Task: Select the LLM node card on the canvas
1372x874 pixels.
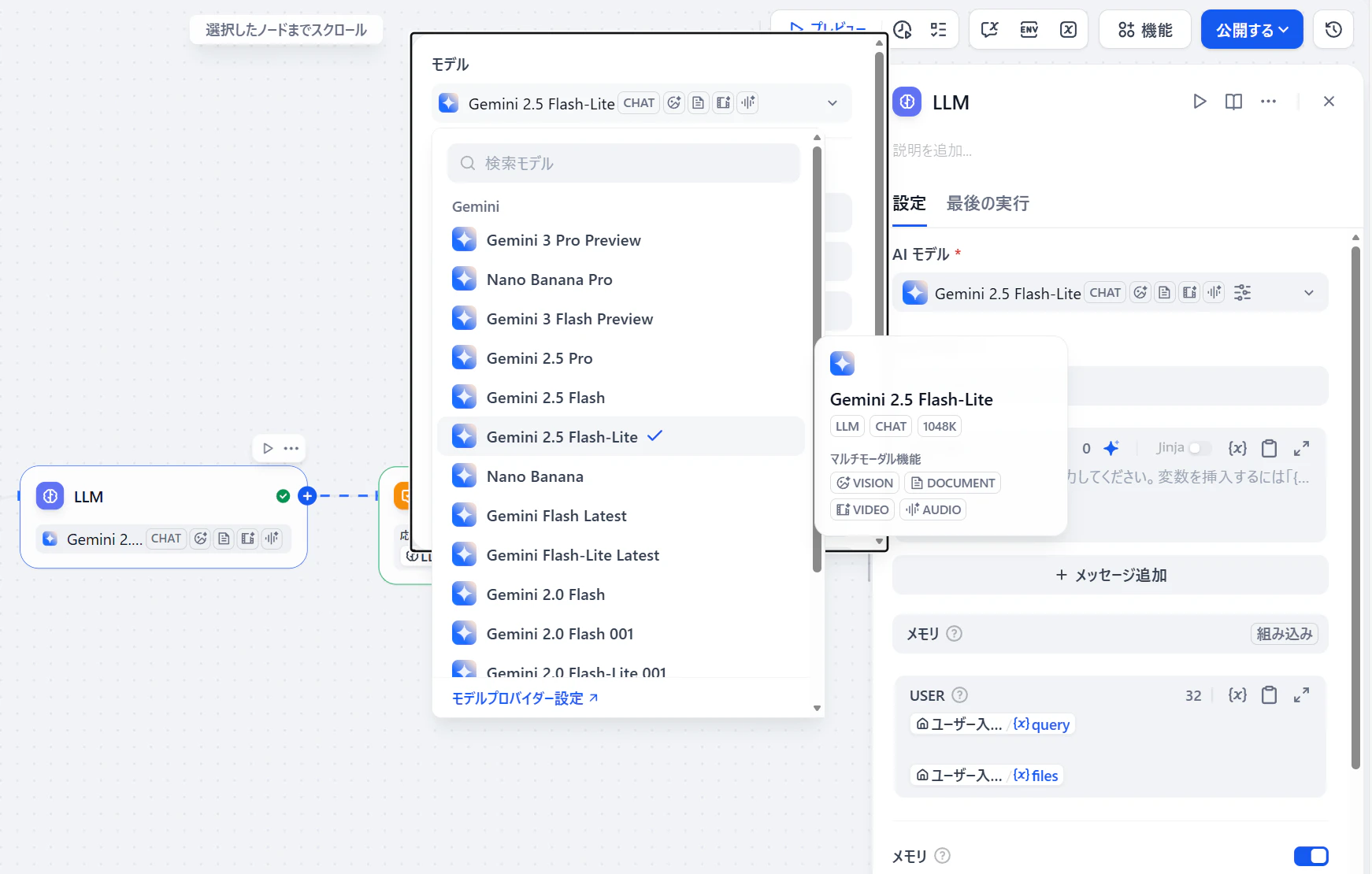Action: click(x=164, y=517)
